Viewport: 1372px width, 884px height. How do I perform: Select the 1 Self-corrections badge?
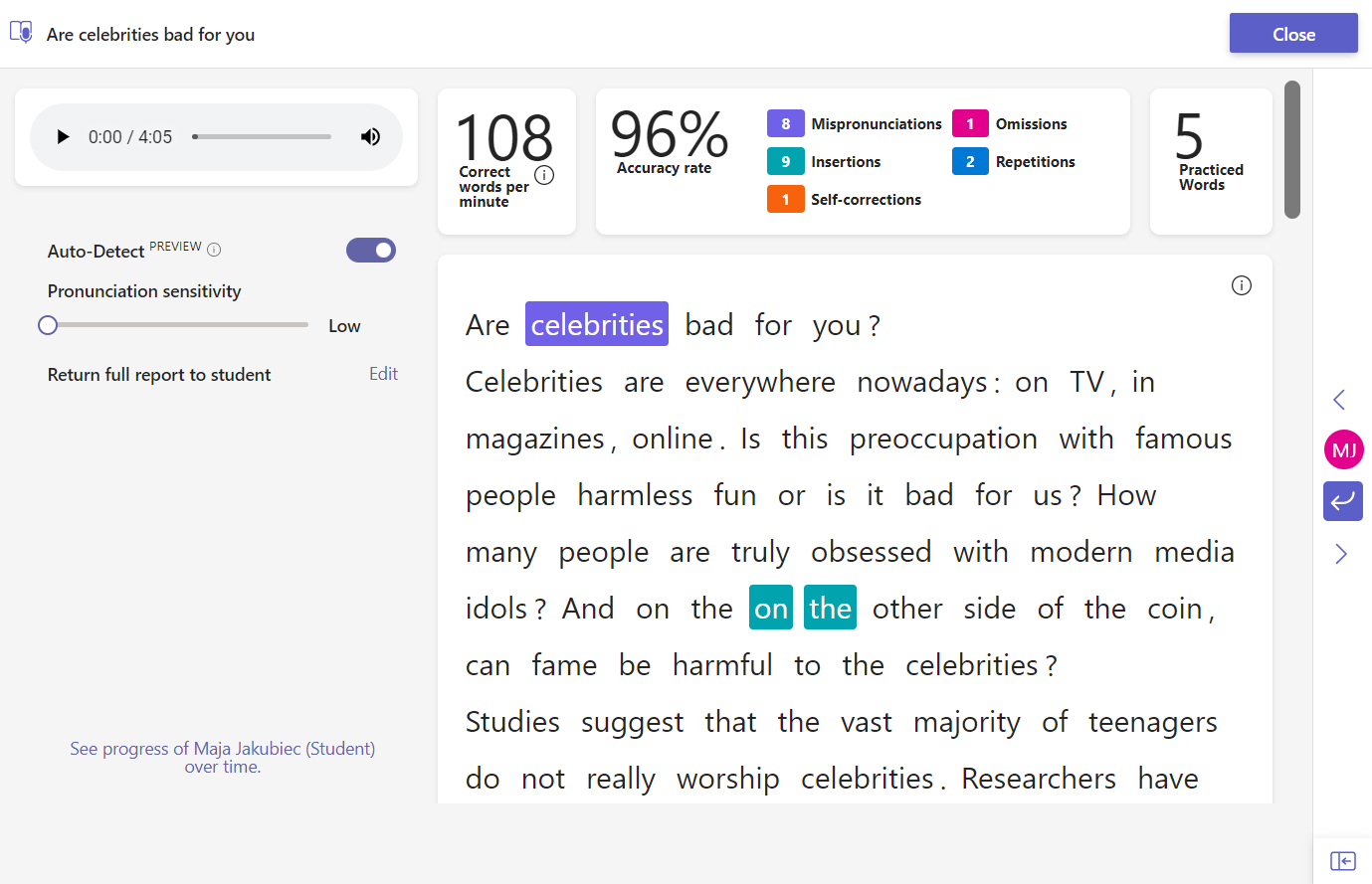click(785, 199)
